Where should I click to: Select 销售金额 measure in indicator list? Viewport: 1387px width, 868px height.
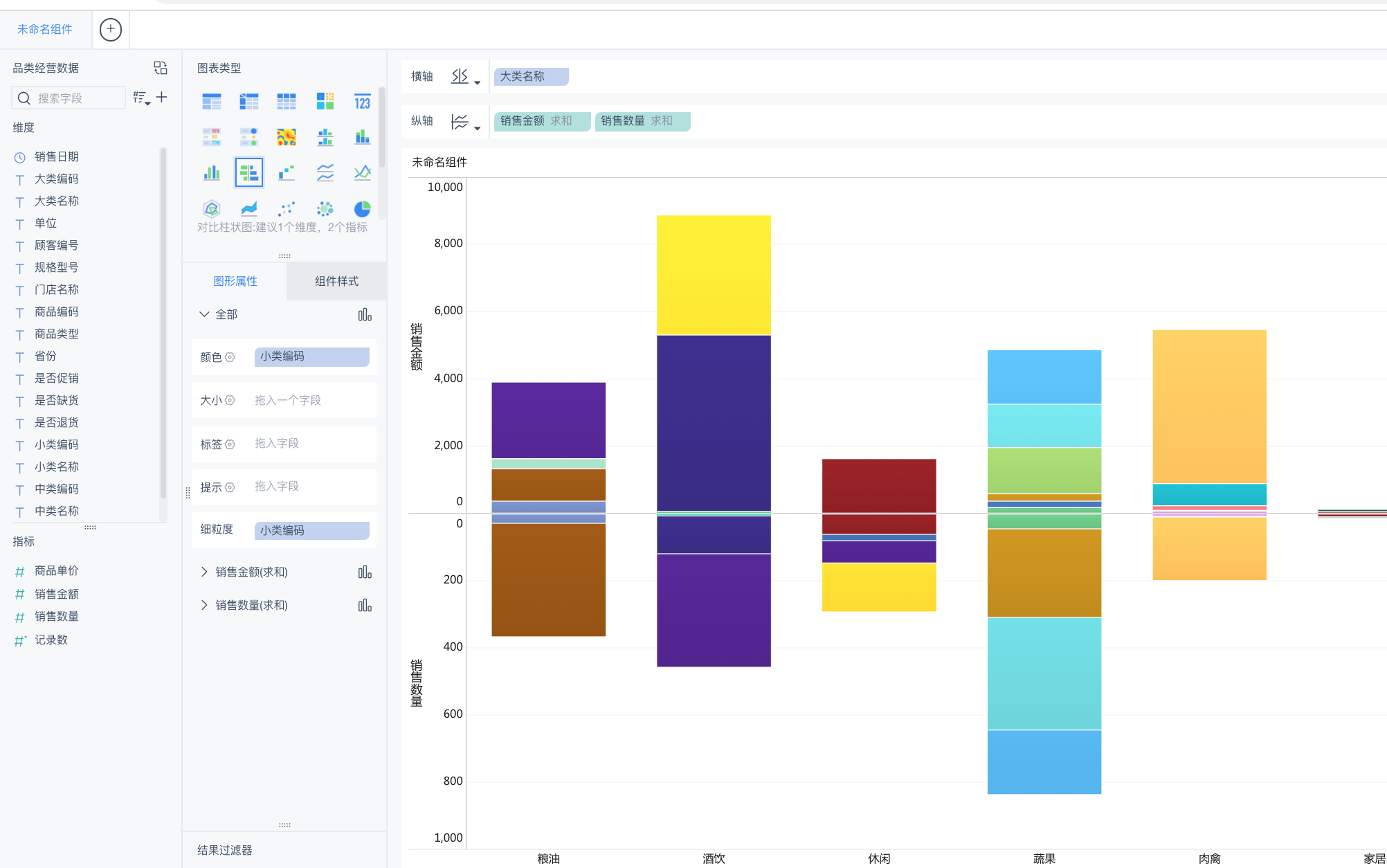click(57, 594)
